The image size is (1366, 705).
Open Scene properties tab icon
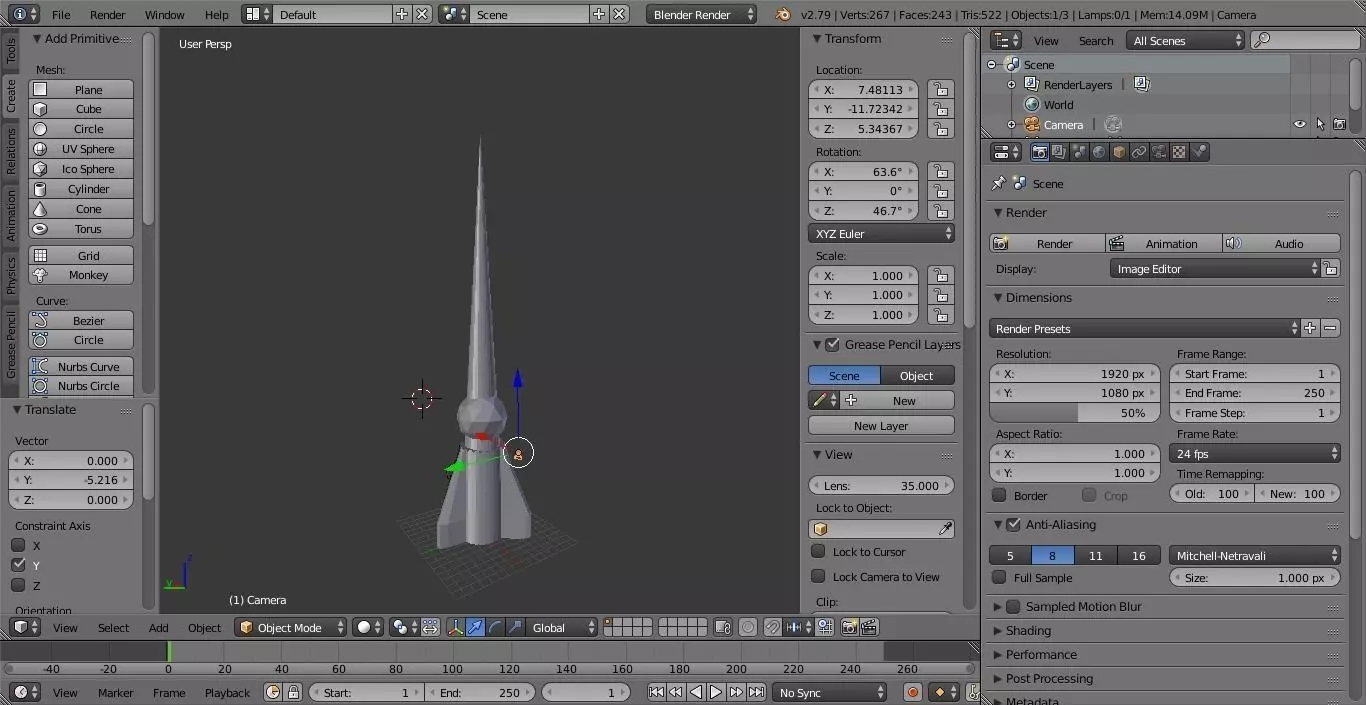[1079, 152]
